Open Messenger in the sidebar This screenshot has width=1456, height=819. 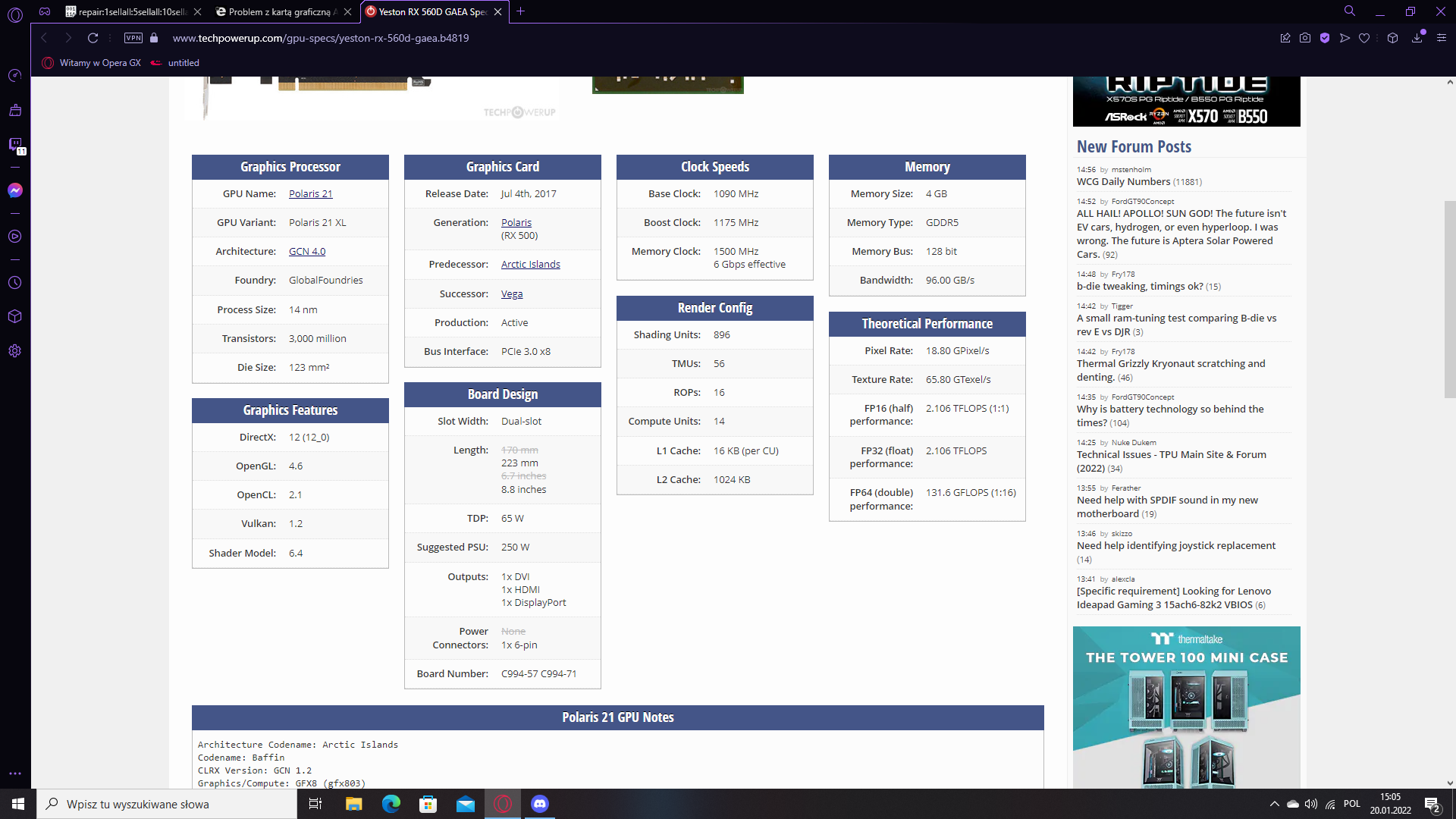tap(15, 190)
